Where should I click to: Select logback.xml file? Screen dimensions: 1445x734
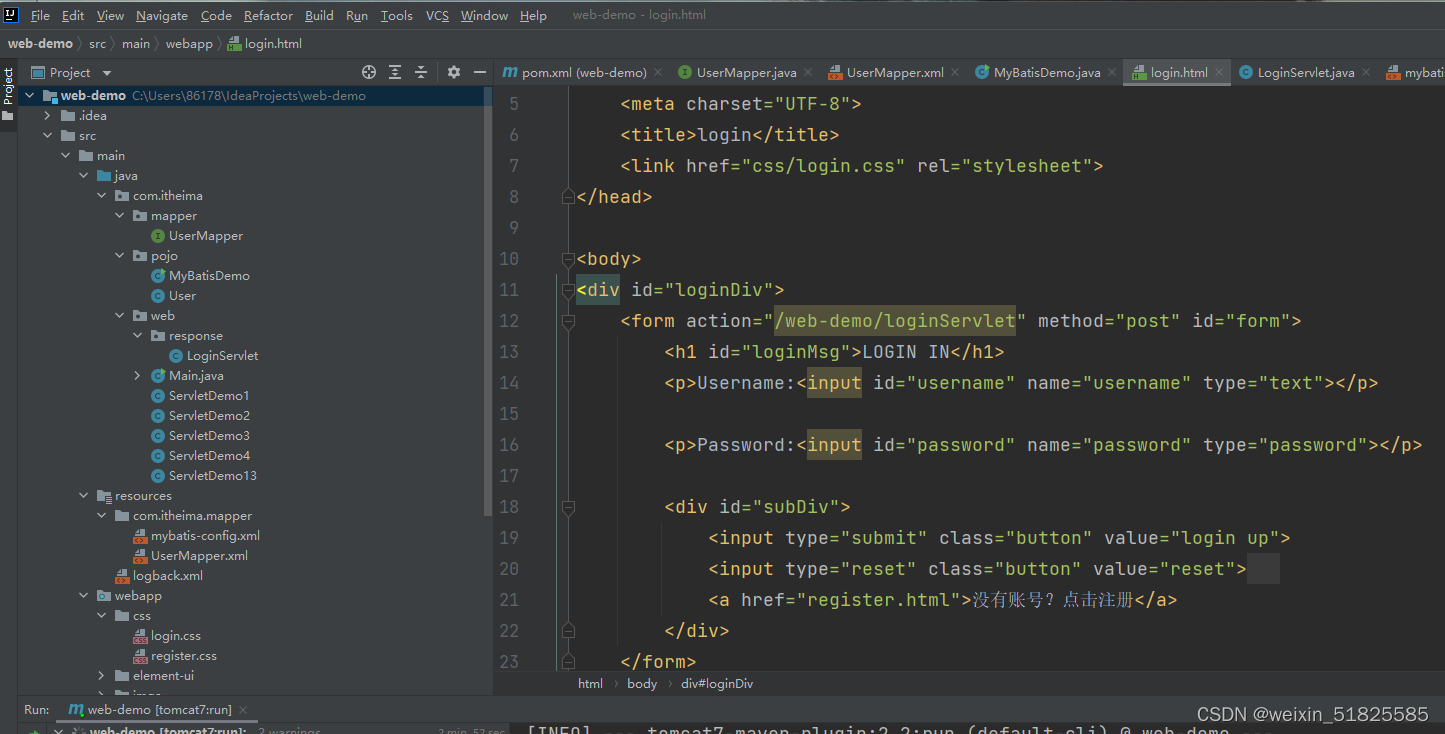point(167,576)
